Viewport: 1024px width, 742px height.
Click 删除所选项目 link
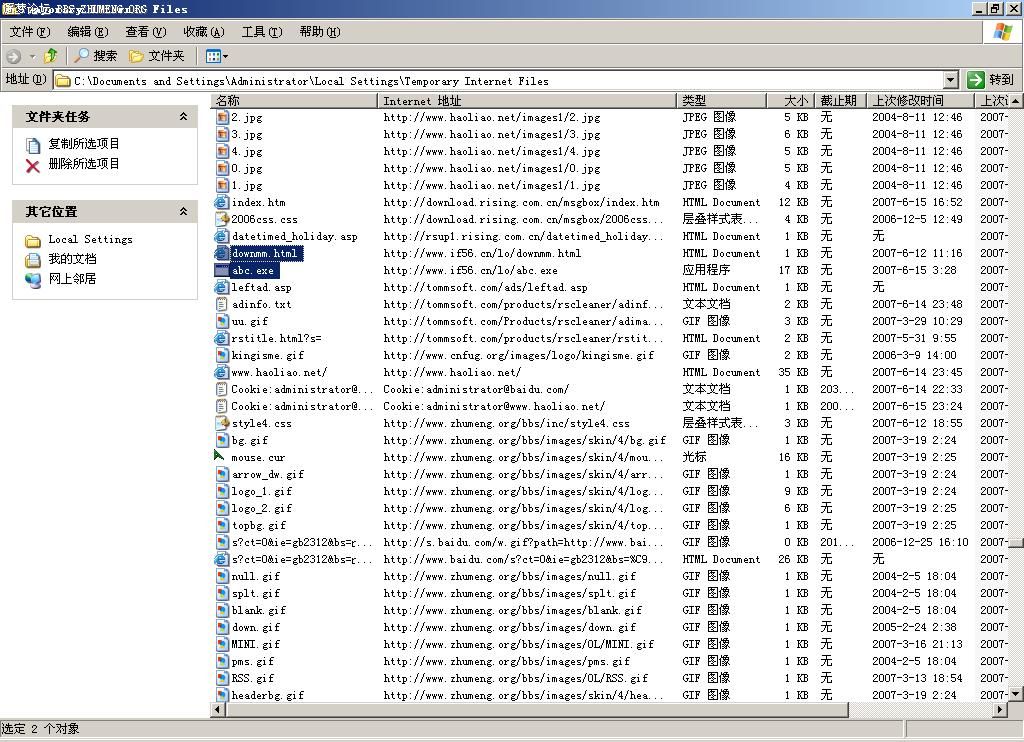click(x=84, y=164)
